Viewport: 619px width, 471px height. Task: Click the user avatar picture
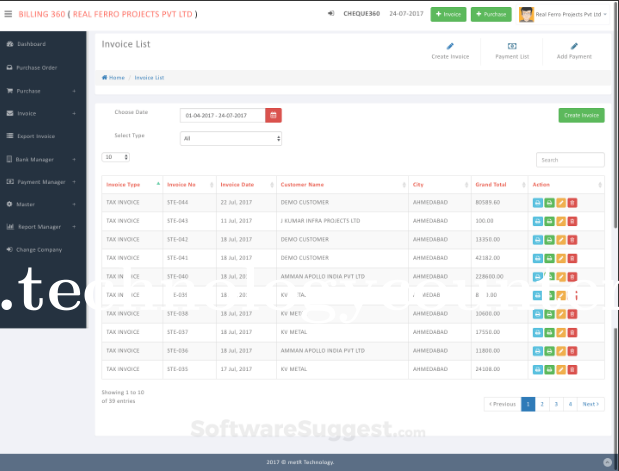point(526,15)
